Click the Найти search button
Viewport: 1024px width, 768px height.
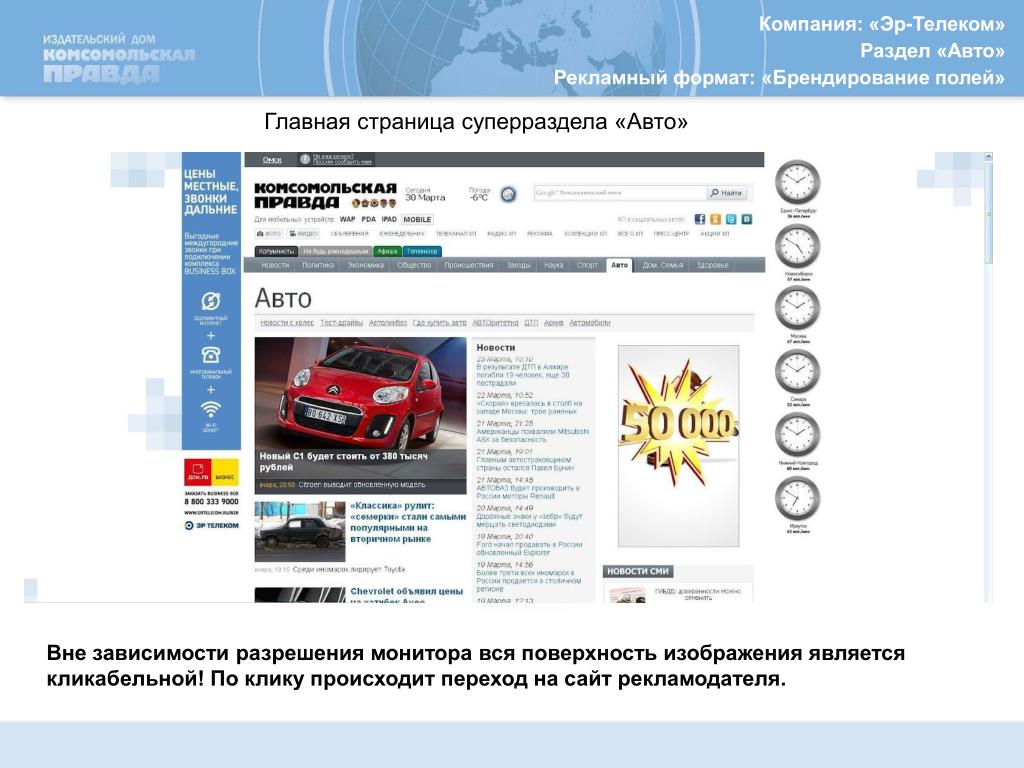(726, 193)
